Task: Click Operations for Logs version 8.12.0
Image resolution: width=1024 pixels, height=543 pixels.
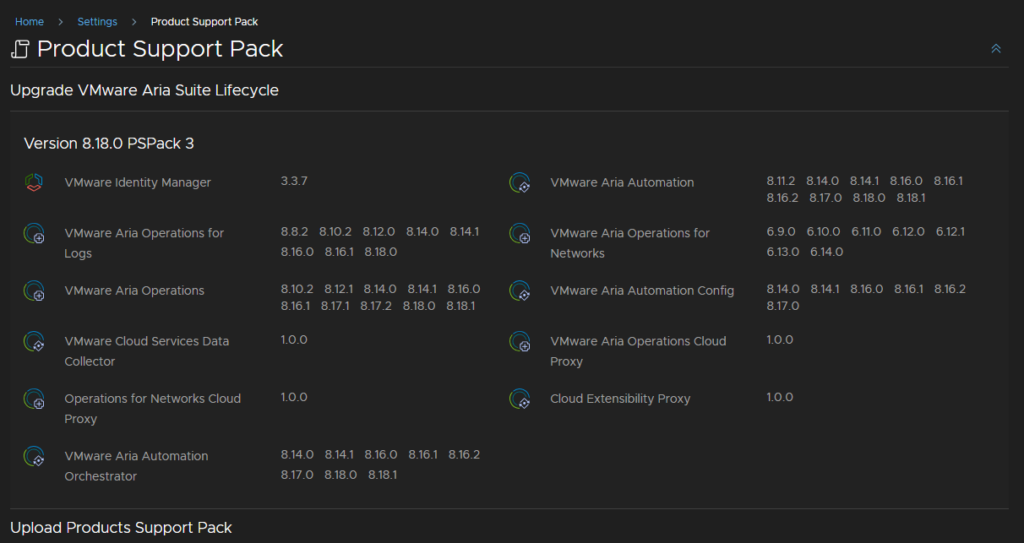Action: tap(379, 232)
